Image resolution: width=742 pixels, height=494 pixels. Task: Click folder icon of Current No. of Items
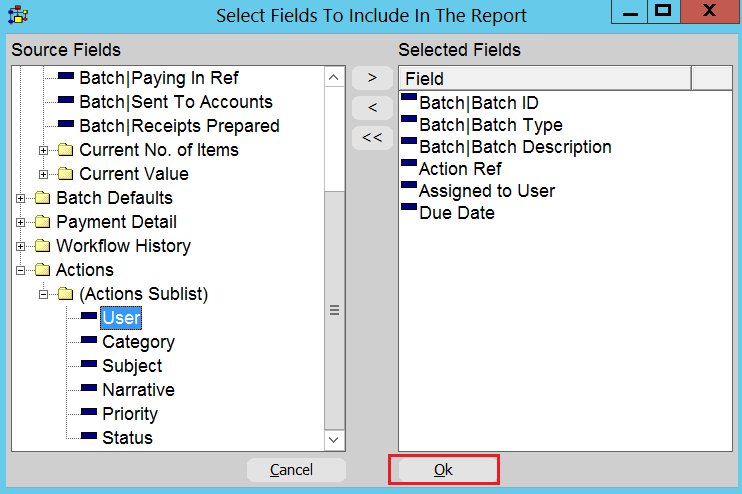click(66, 150)
